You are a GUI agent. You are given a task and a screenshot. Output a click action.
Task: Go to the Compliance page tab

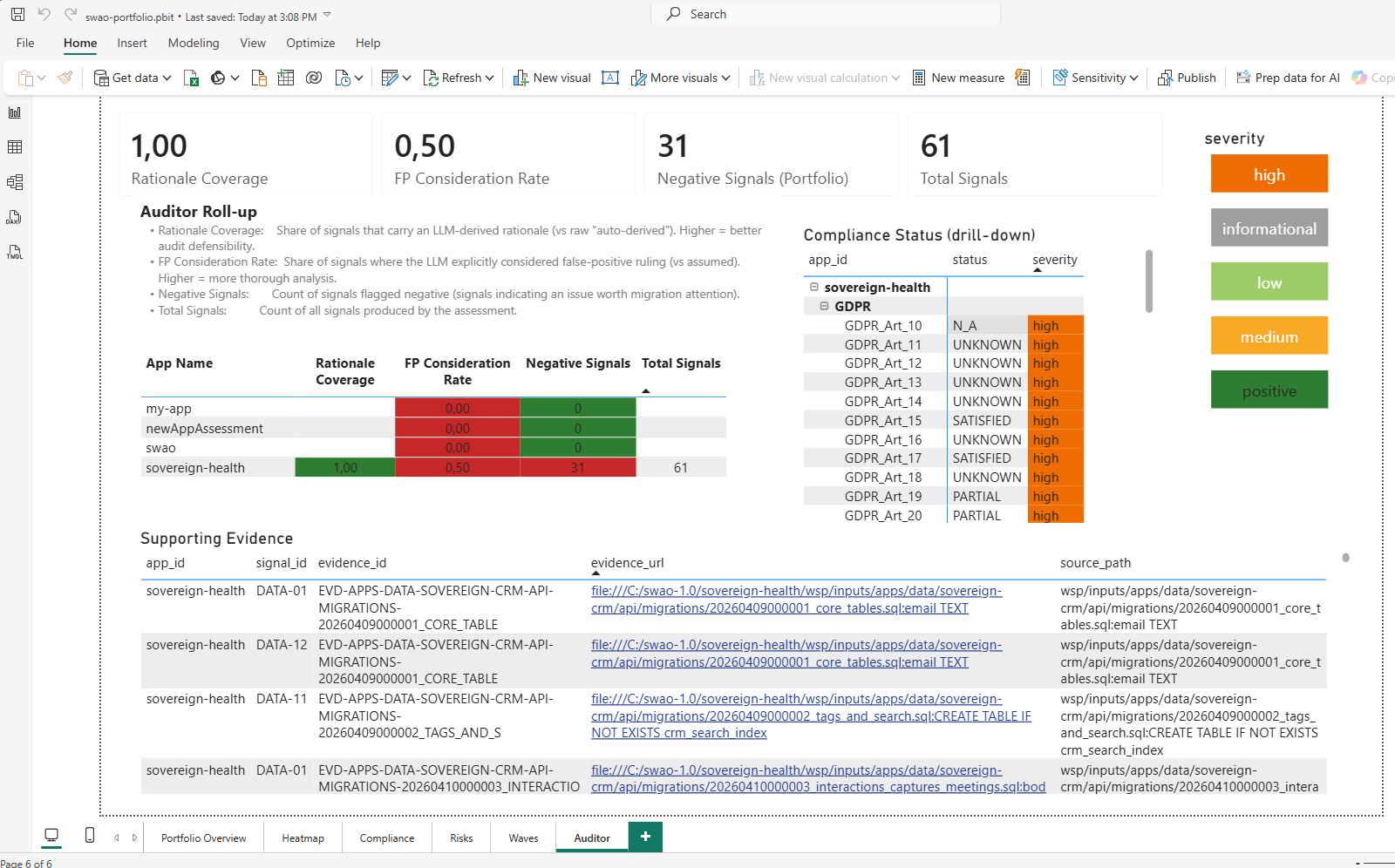[x=387, y=837]
